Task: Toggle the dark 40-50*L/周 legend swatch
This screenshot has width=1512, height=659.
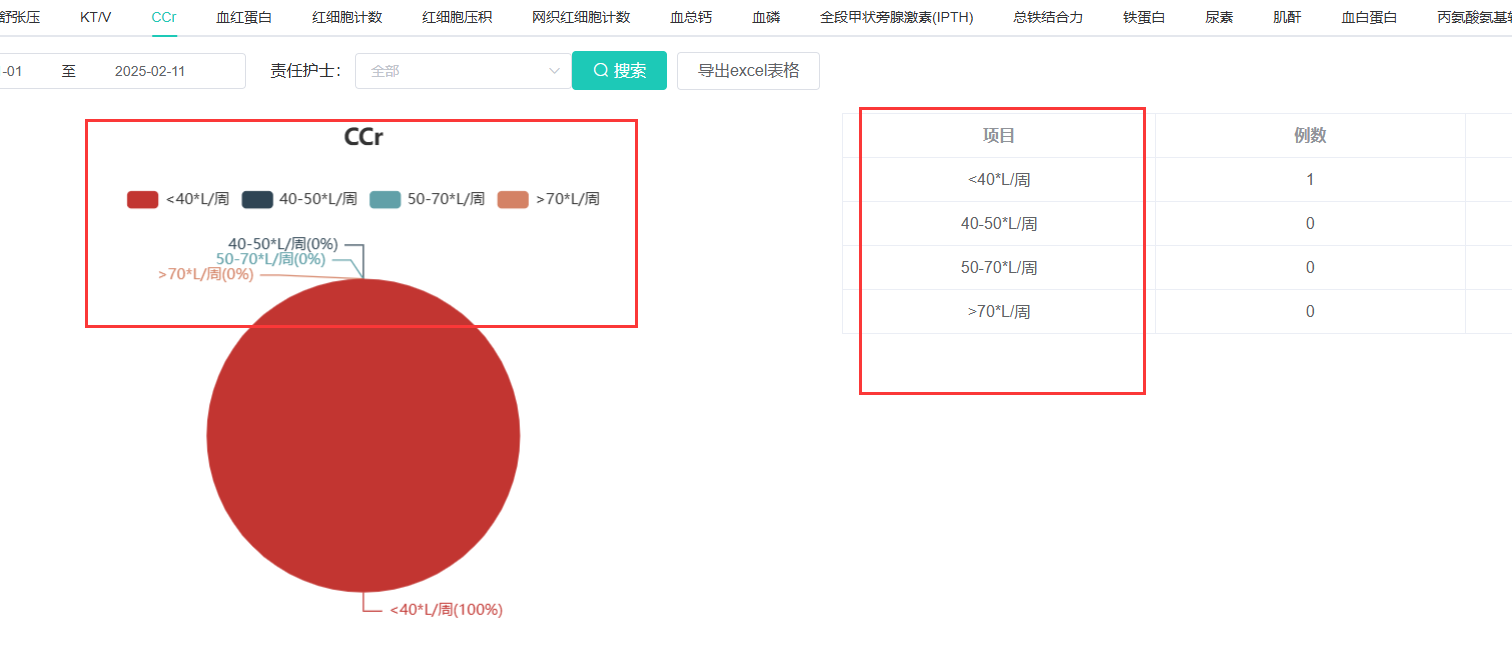Action: [x=257, y=199]
